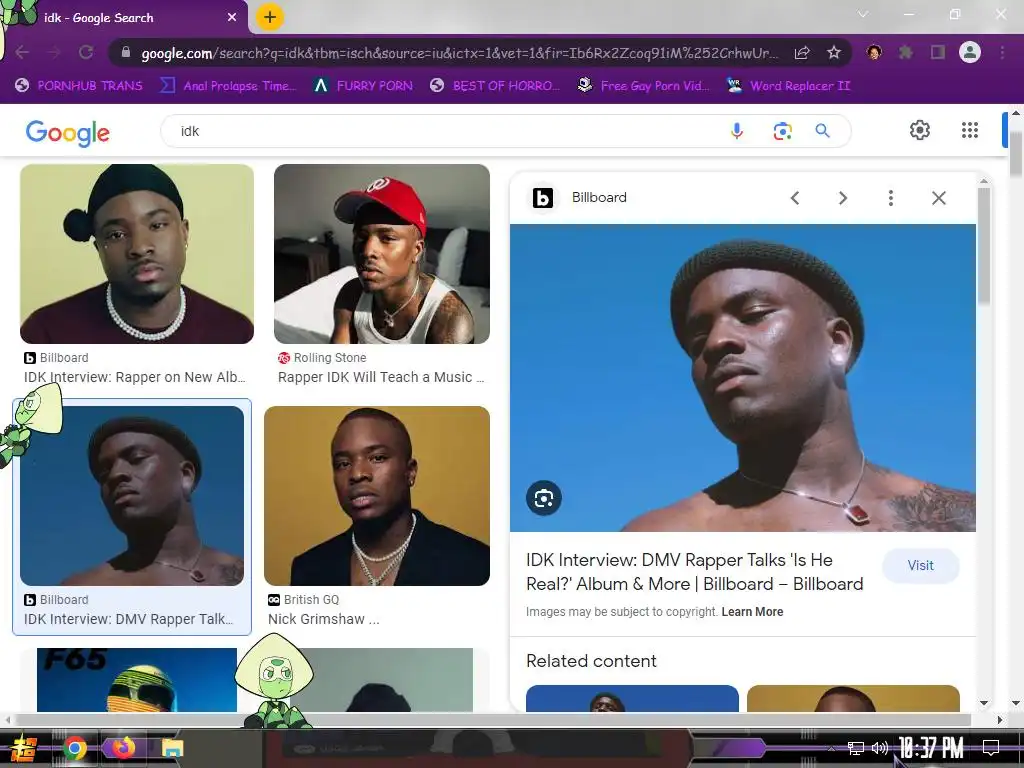
Task: Click the large preview image
Action: pos(743,377)
